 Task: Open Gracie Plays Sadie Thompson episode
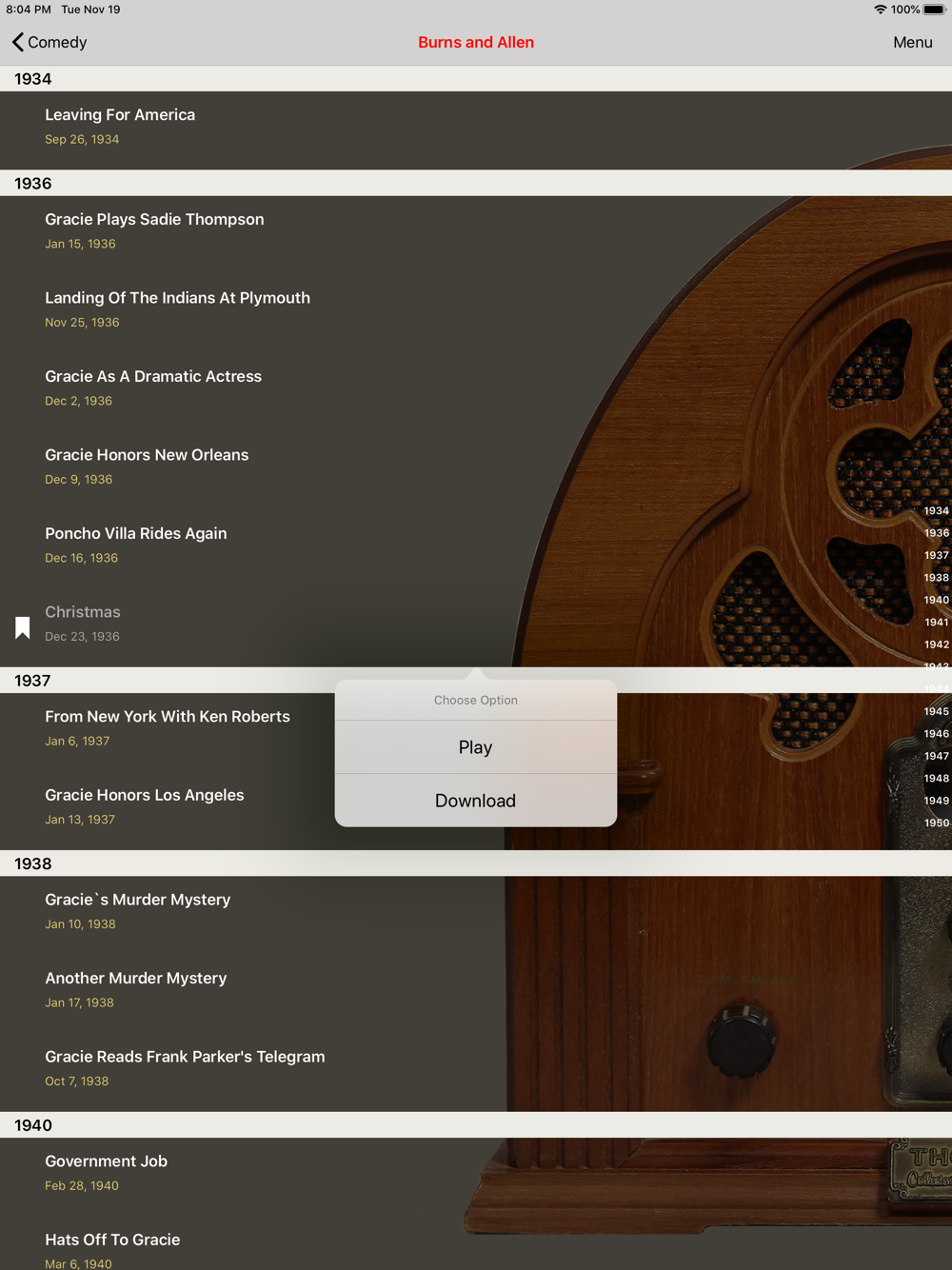[476, 235]
